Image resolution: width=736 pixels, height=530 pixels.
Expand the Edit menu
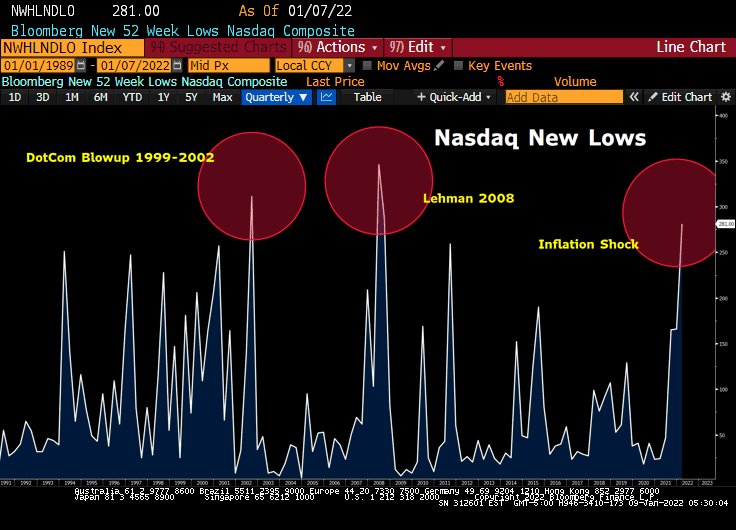tap(417, 47)
